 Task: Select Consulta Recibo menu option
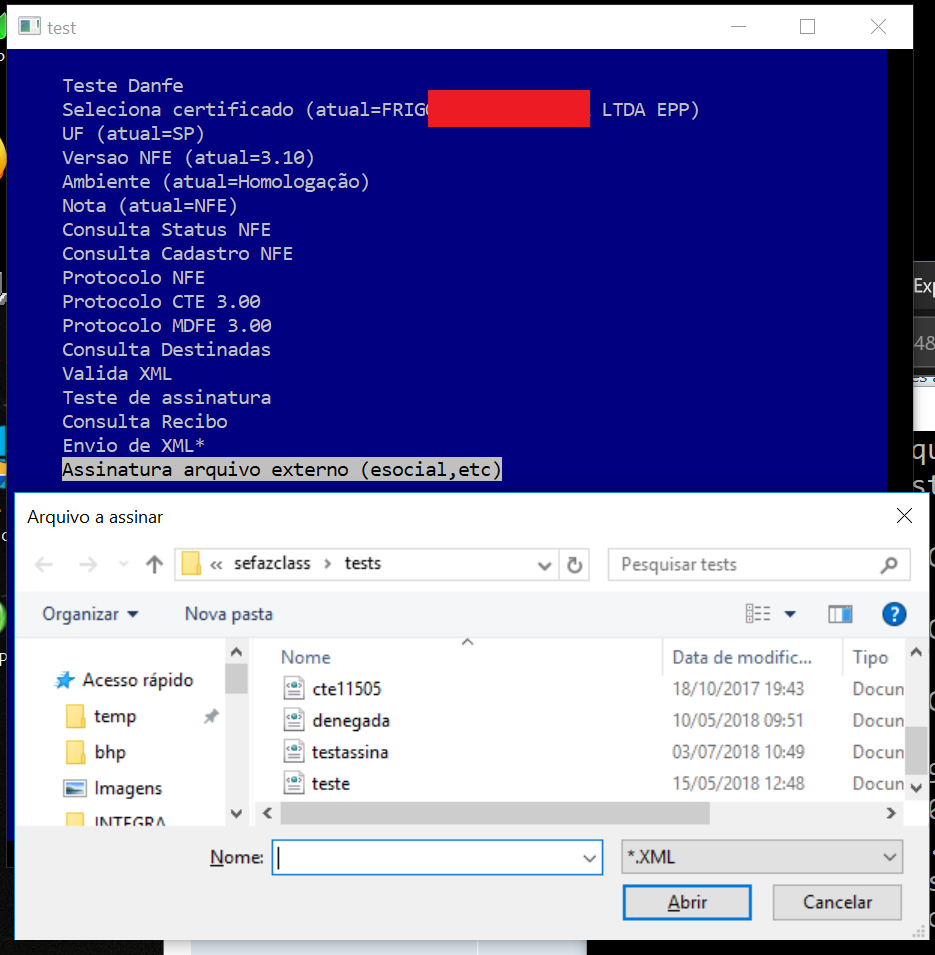[145, 421]
